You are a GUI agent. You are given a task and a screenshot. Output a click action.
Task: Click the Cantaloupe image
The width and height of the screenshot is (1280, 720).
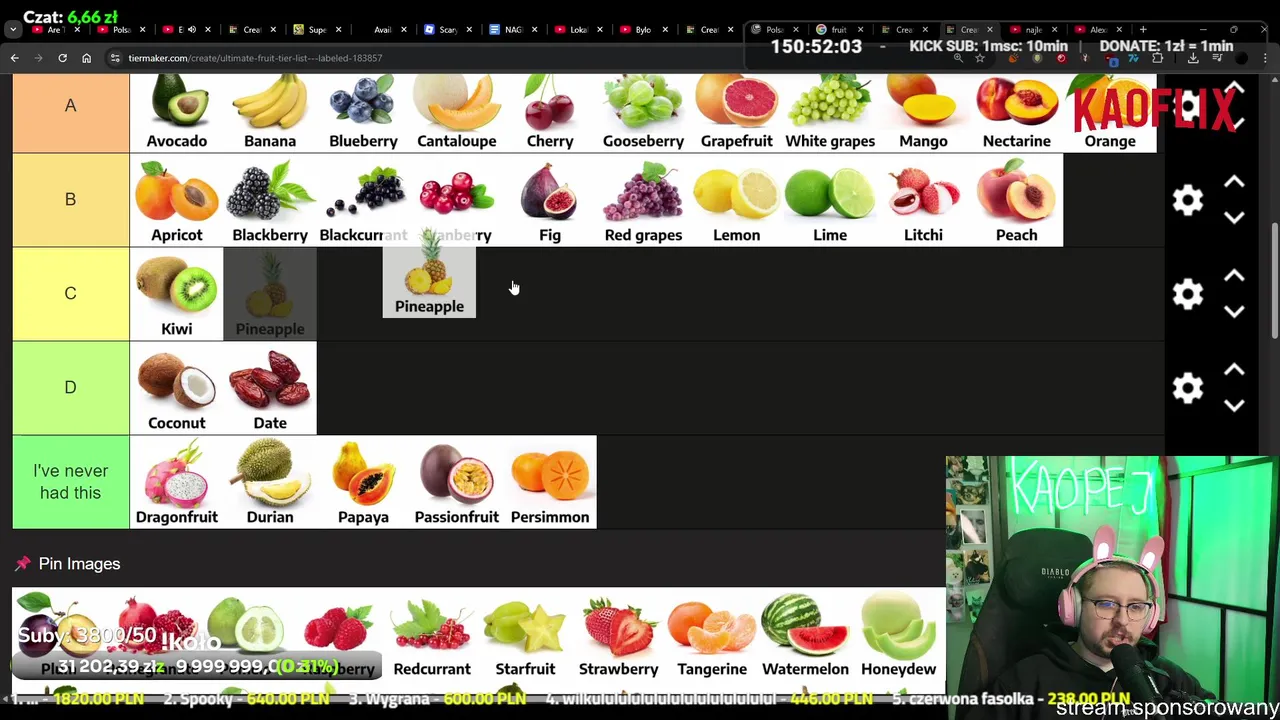[x=456, y=113]
